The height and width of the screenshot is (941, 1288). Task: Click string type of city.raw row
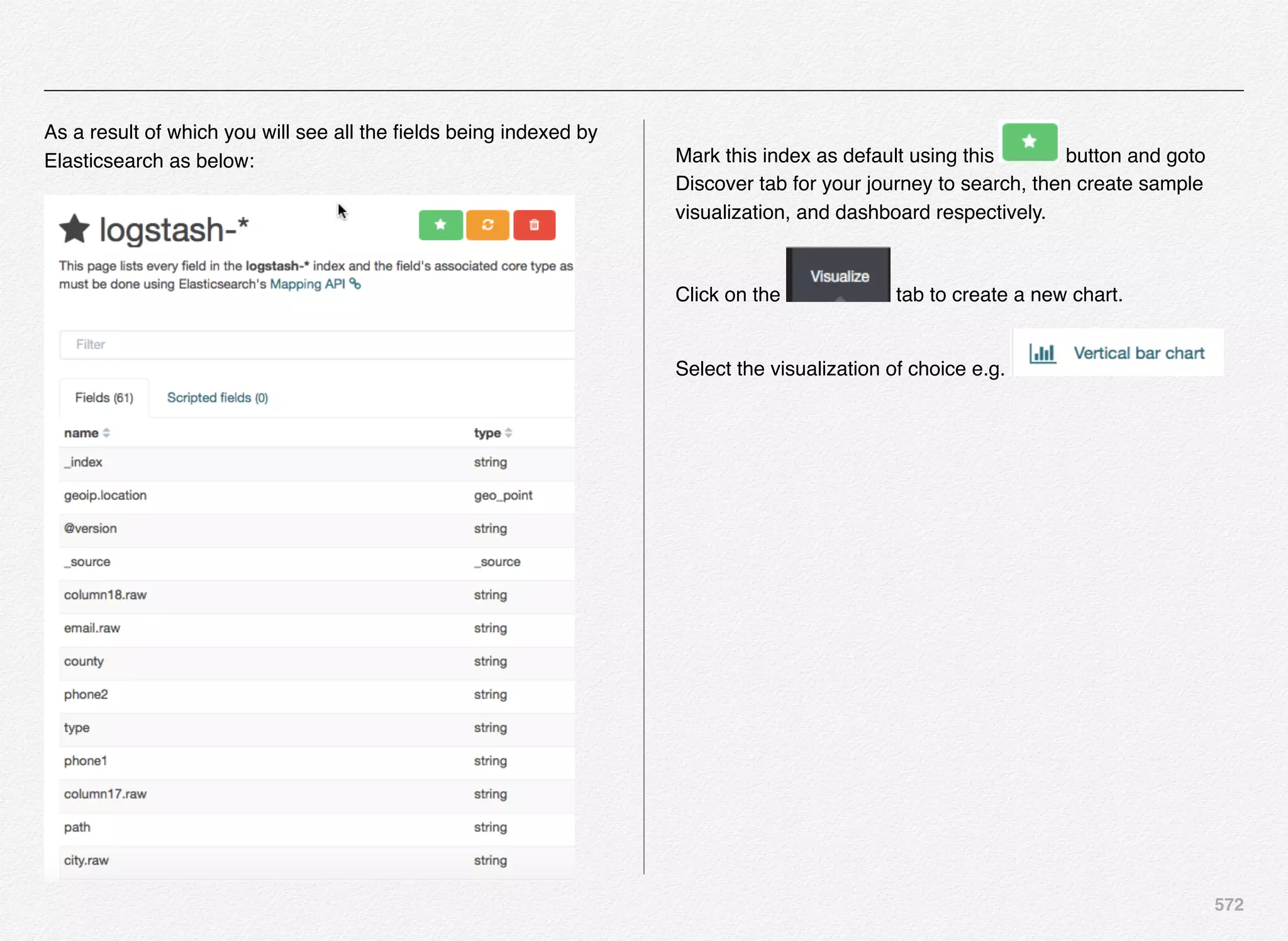tap(491, 861)
